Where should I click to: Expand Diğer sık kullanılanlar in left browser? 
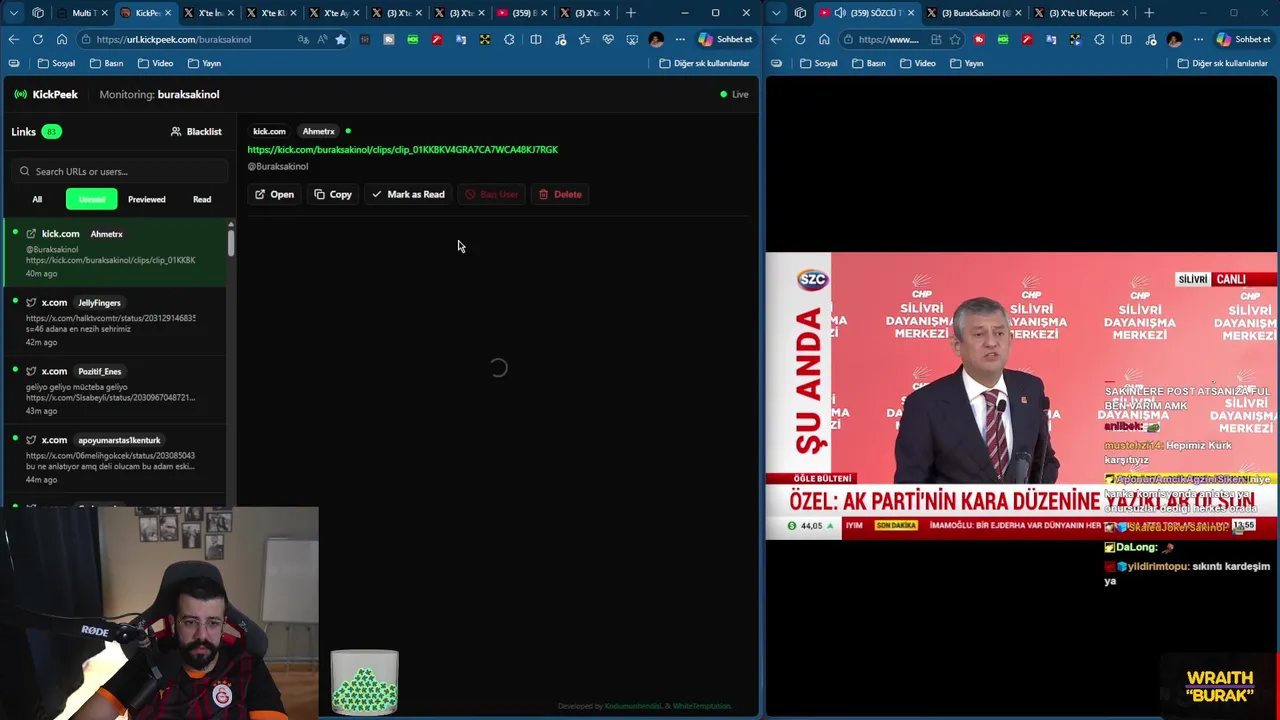click(x=704, y=63)
